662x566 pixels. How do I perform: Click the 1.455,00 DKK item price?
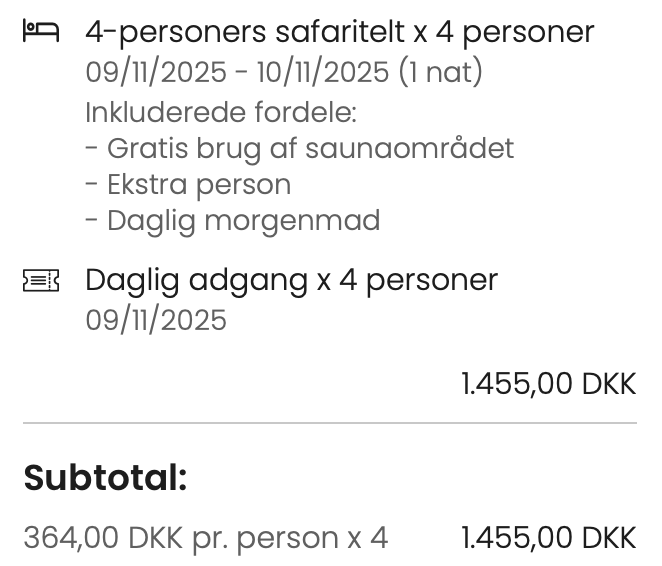pyautogui.click(x=549, y=384)
